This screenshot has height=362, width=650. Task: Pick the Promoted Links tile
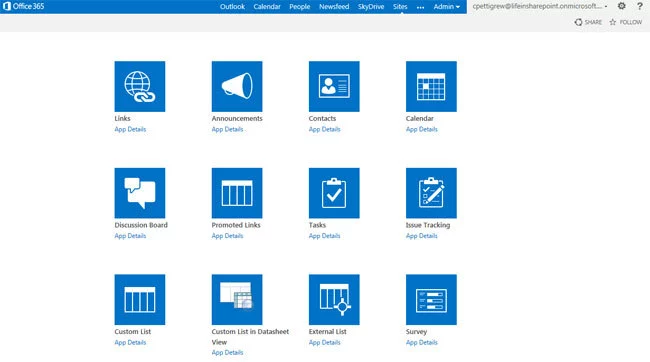coord(237,193)
